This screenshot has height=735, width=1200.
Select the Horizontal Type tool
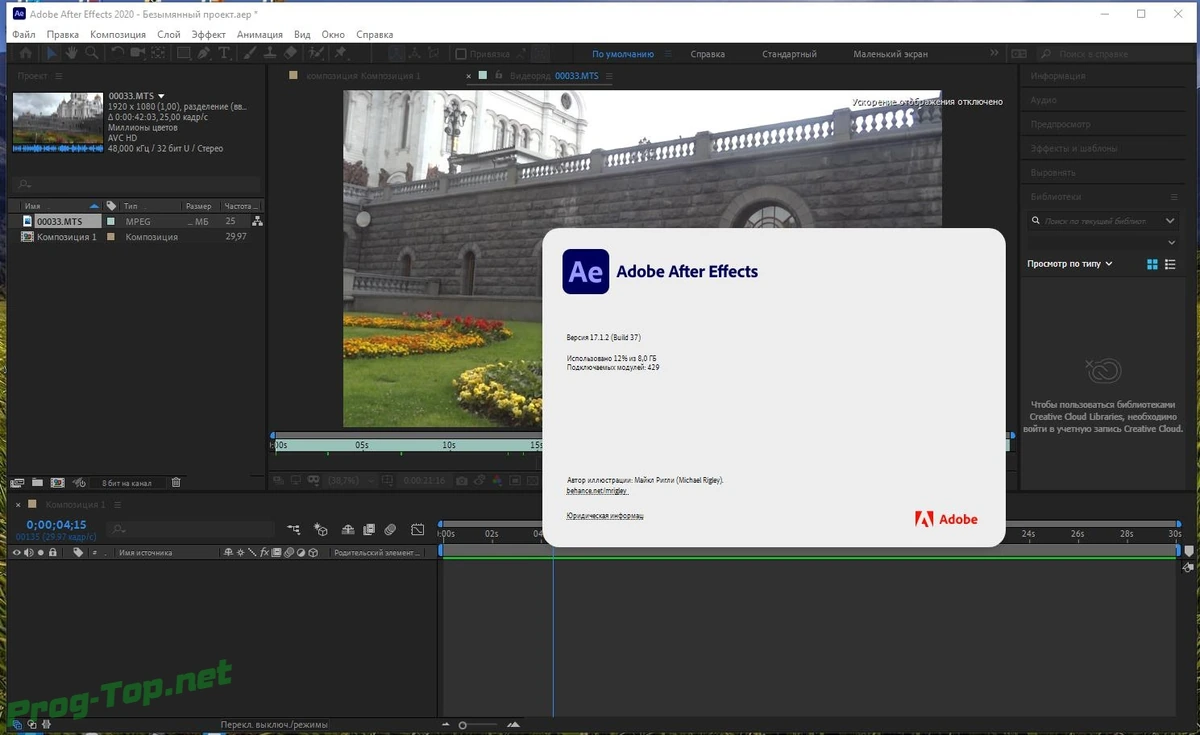coord(224,53)
